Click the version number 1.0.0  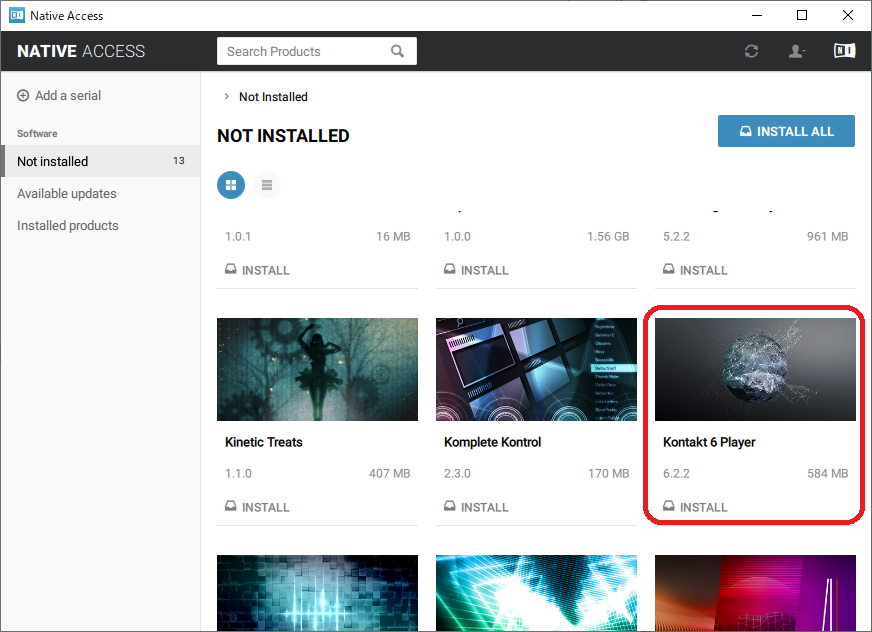[457, 236]
